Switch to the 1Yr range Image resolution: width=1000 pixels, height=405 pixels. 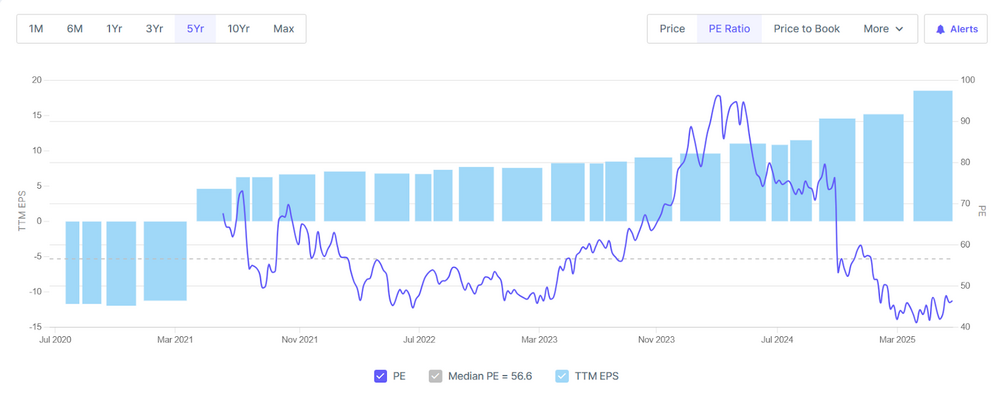click(115, 29)
